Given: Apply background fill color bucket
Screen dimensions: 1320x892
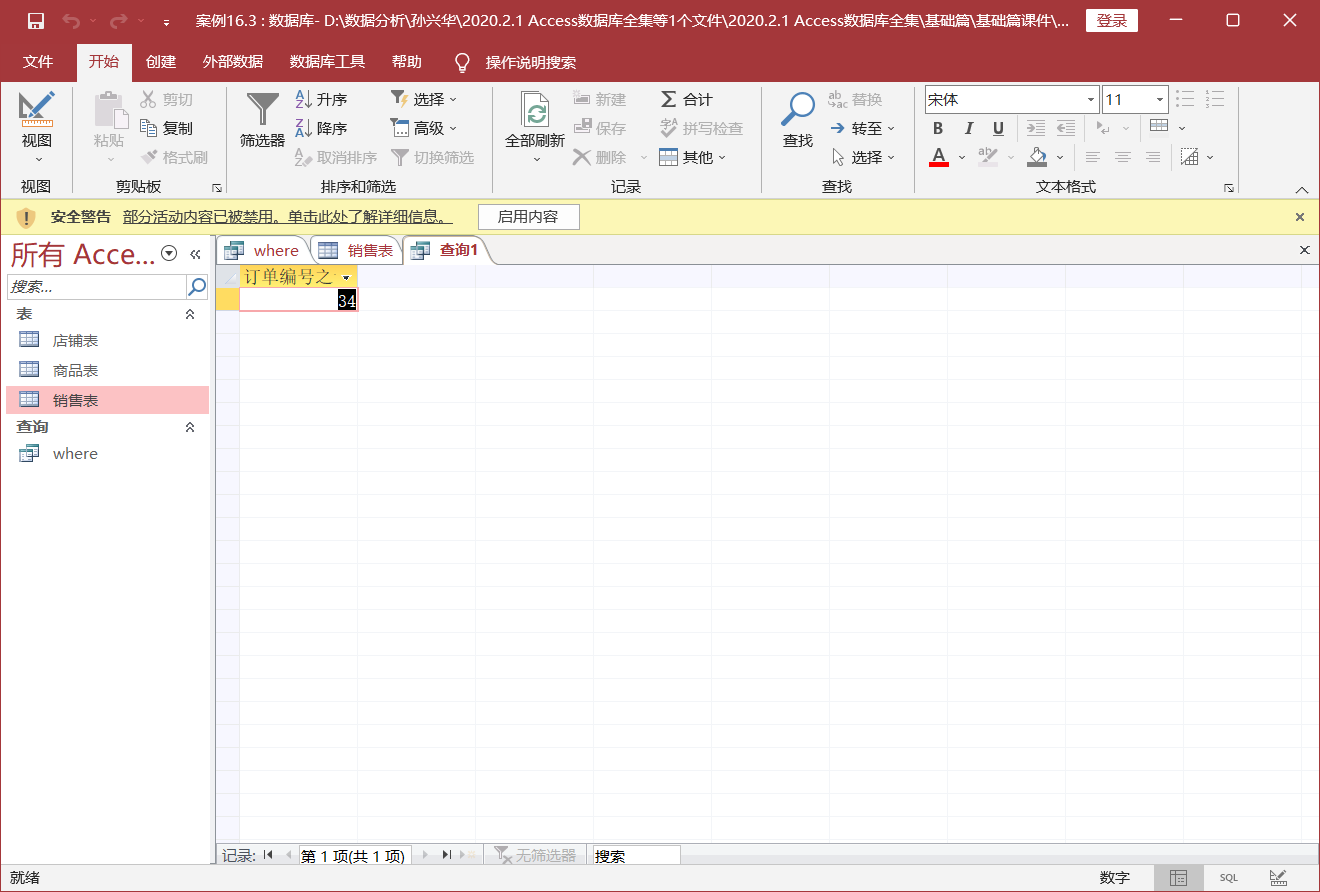Looking at the screenshot, I should (1037, 157).
